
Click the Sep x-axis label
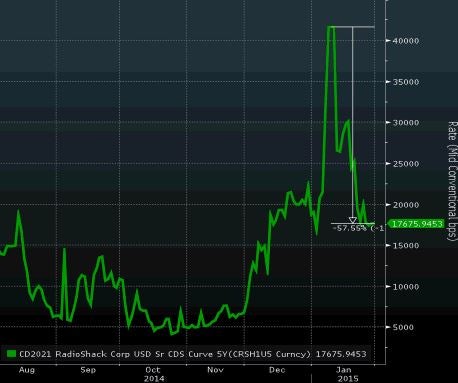click(x=88, y=370)
